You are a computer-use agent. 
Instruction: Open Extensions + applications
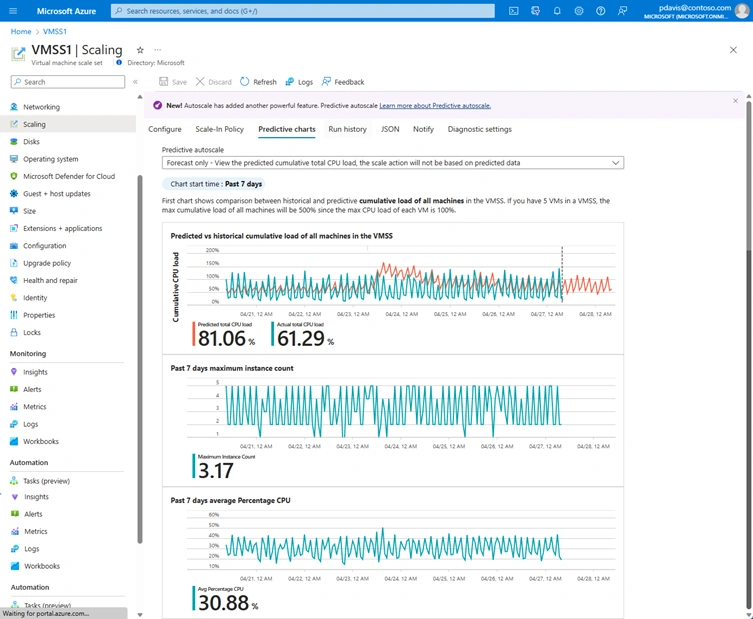point(62,228)
